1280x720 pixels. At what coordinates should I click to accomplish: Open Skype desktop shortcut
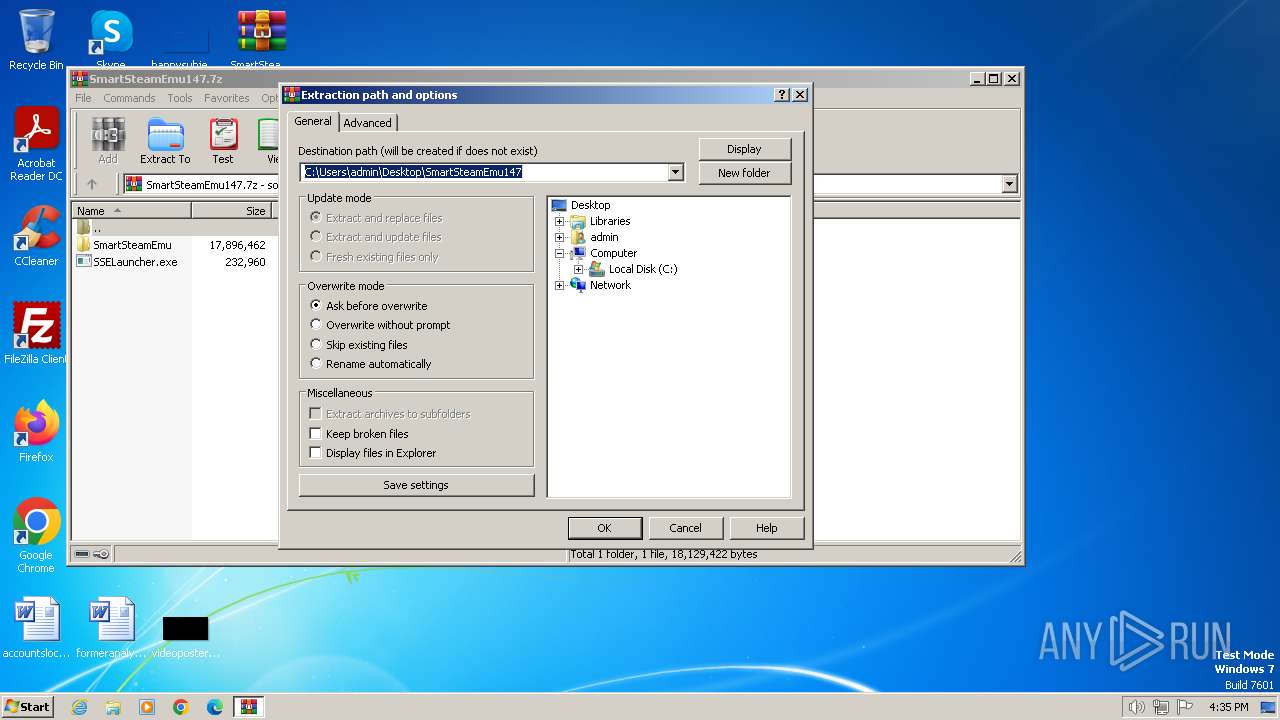(111, 38)
